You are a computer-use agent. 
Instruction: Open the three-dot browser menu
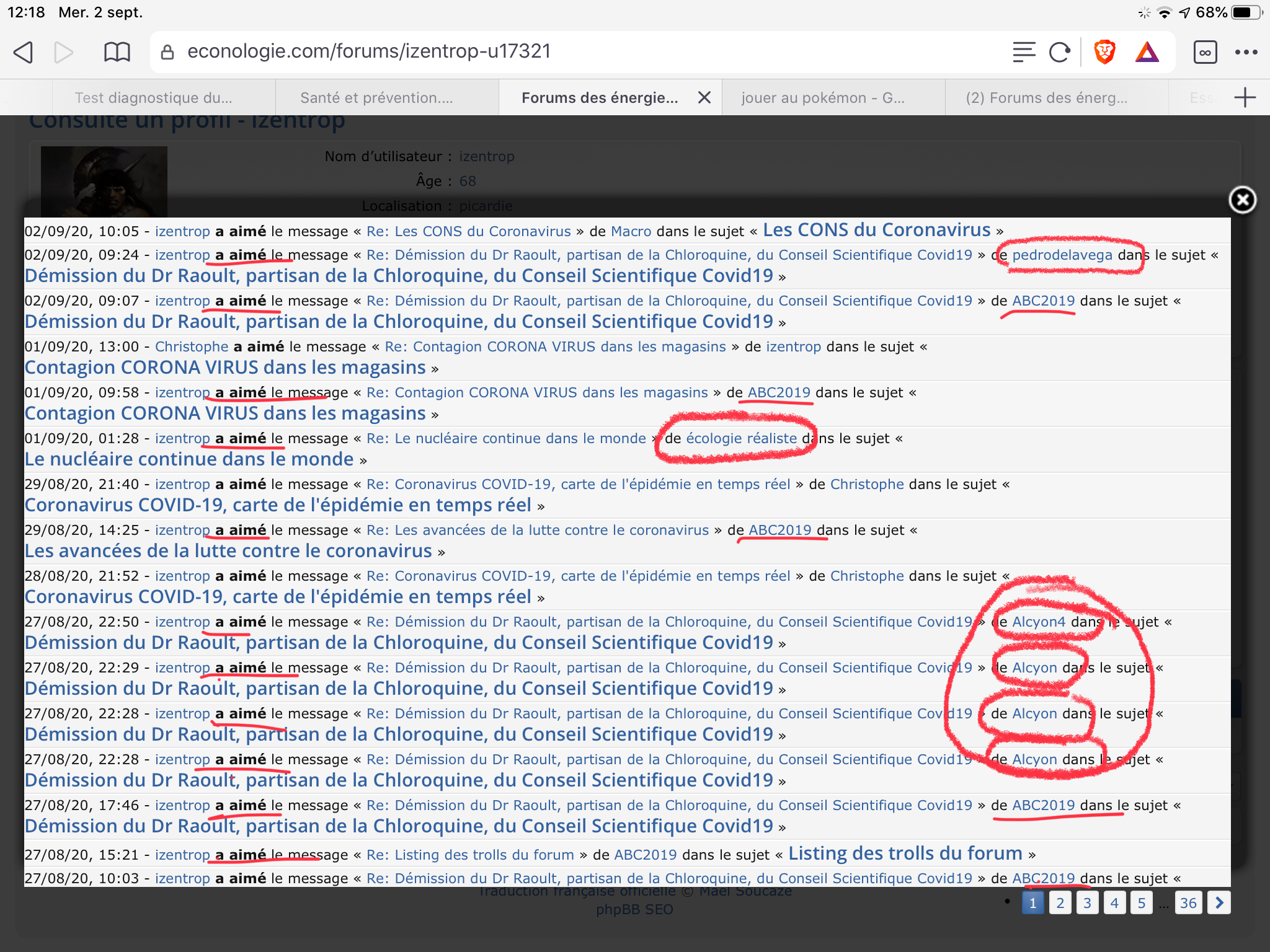click(x=1246, y=52)
